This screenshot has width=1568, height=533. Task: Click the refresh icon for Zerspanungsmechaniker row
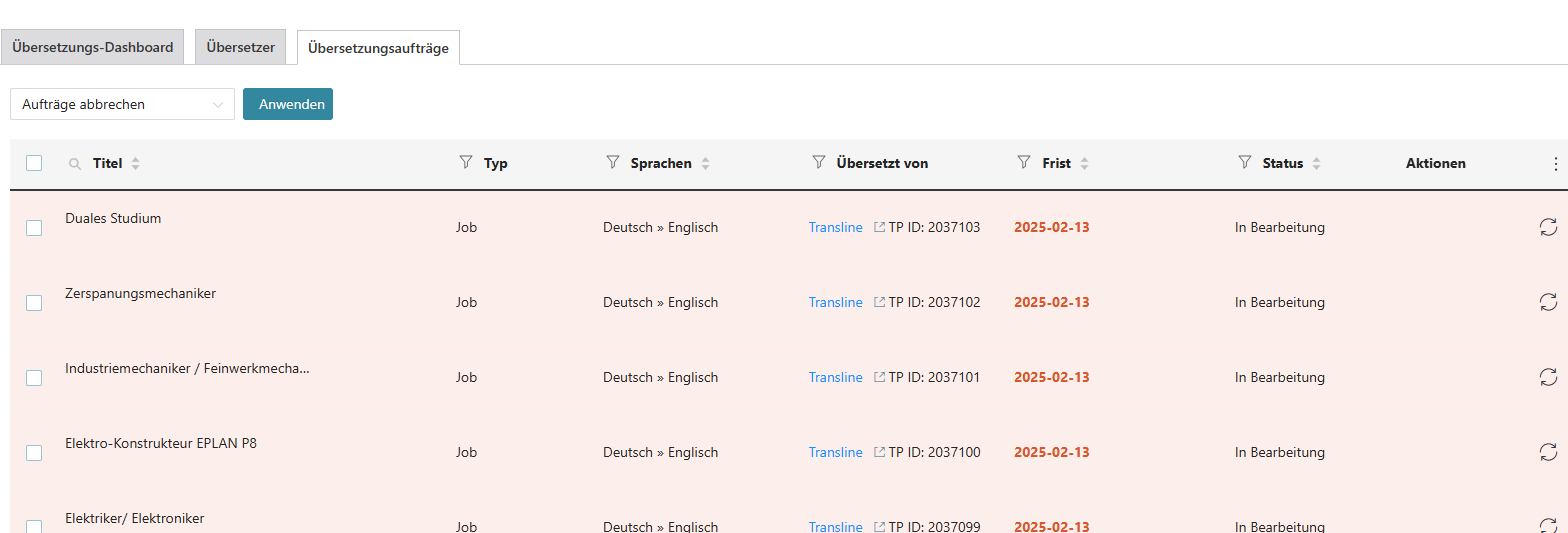click(1548, 302)
